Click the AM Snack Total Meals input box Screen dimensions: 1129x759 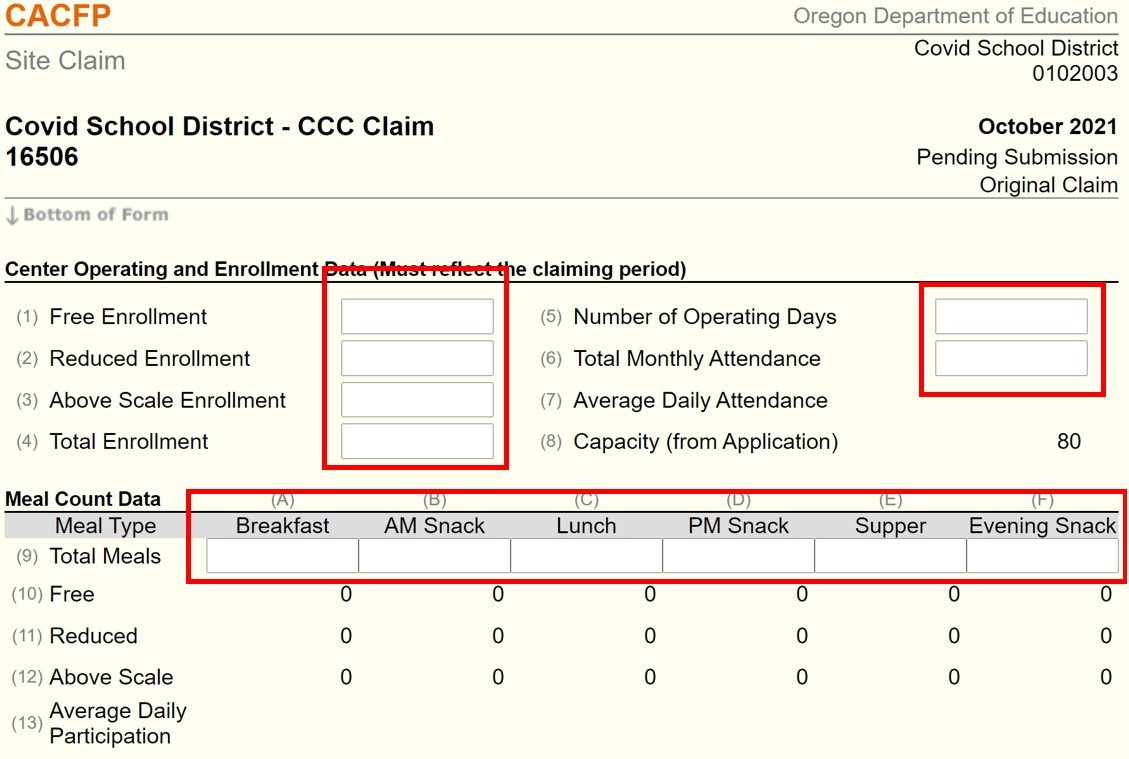coord(433,553)
